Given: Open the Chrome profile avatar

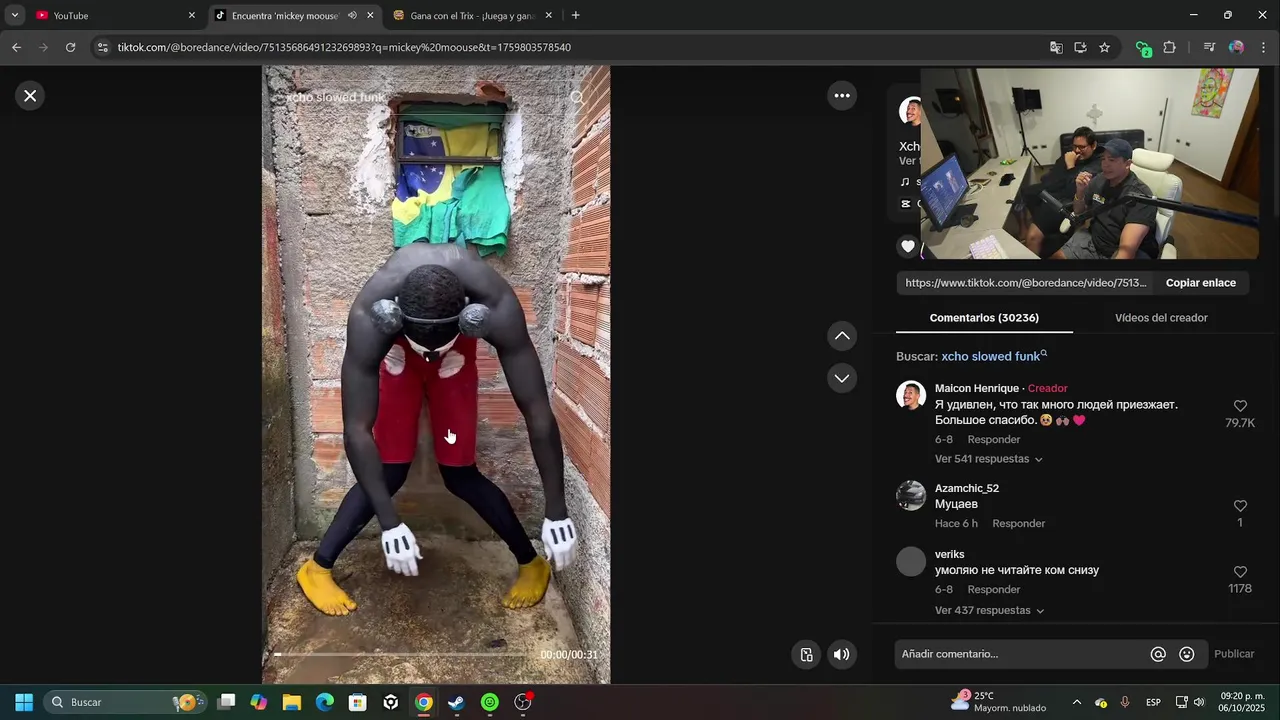Looking at the screenshot, I should point(1236,47).
